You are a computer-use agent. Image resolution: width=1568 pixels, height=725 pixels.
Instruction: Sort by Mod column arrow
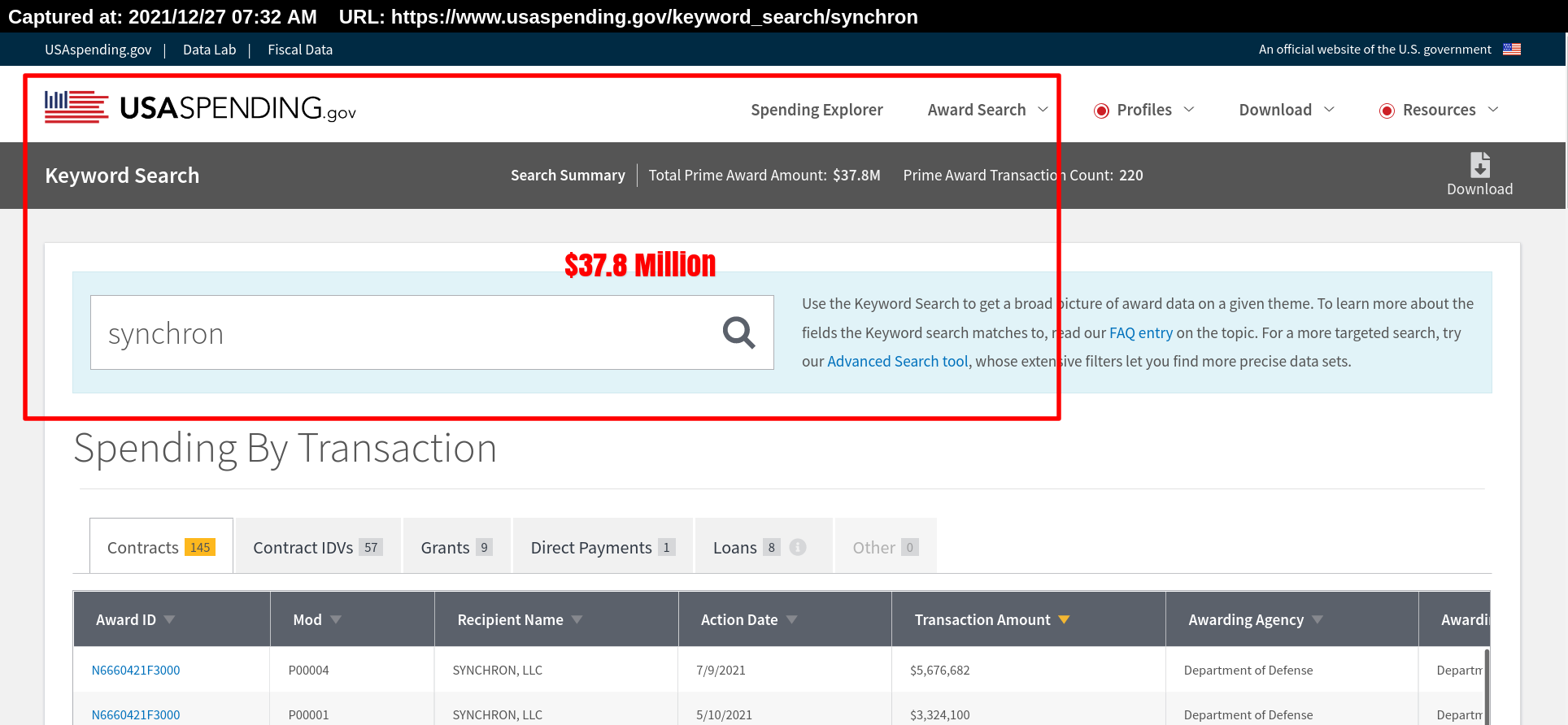pos(336,619)
